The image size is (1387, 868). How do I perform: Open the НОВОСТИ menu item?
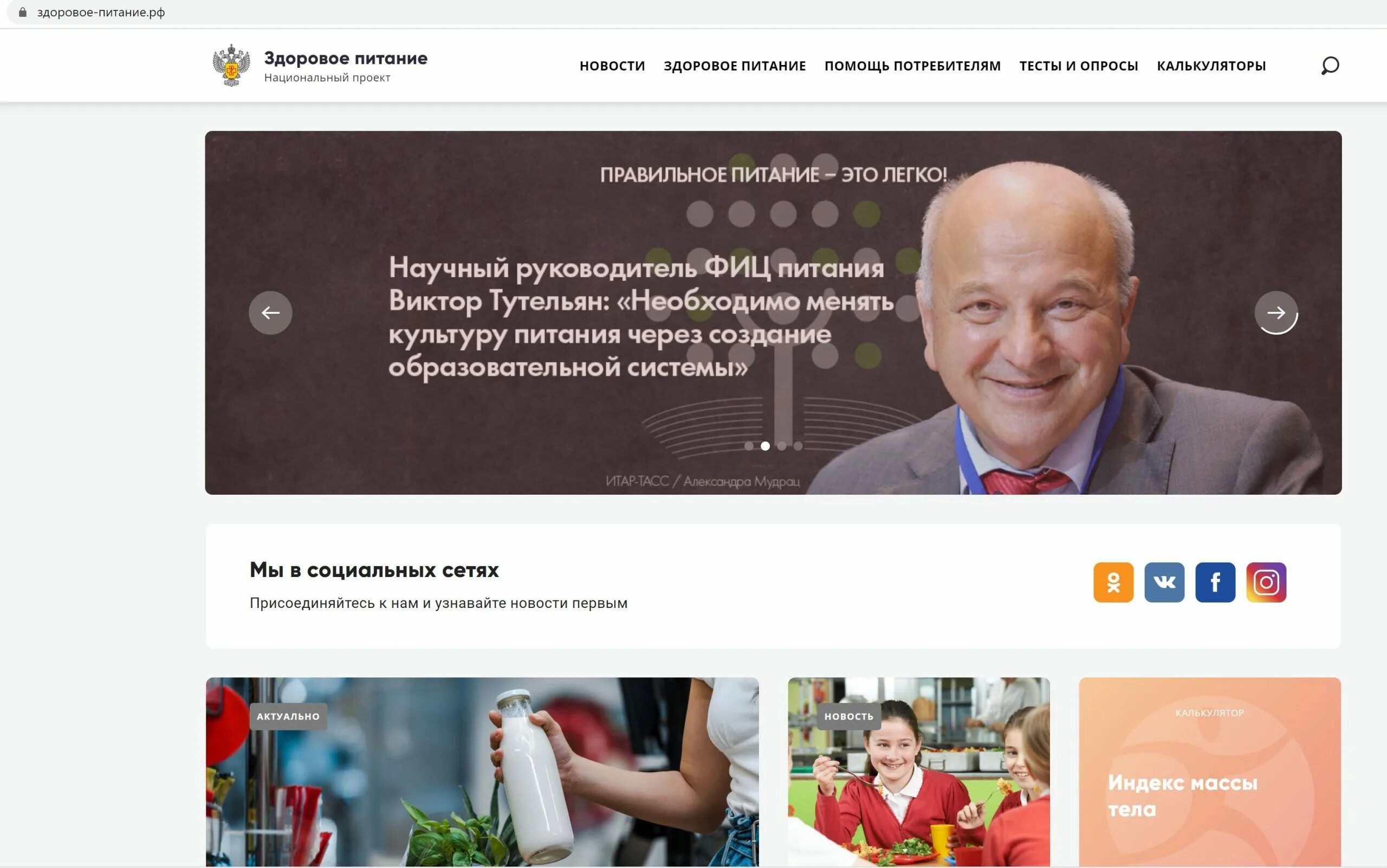click(x=613, y=66)
